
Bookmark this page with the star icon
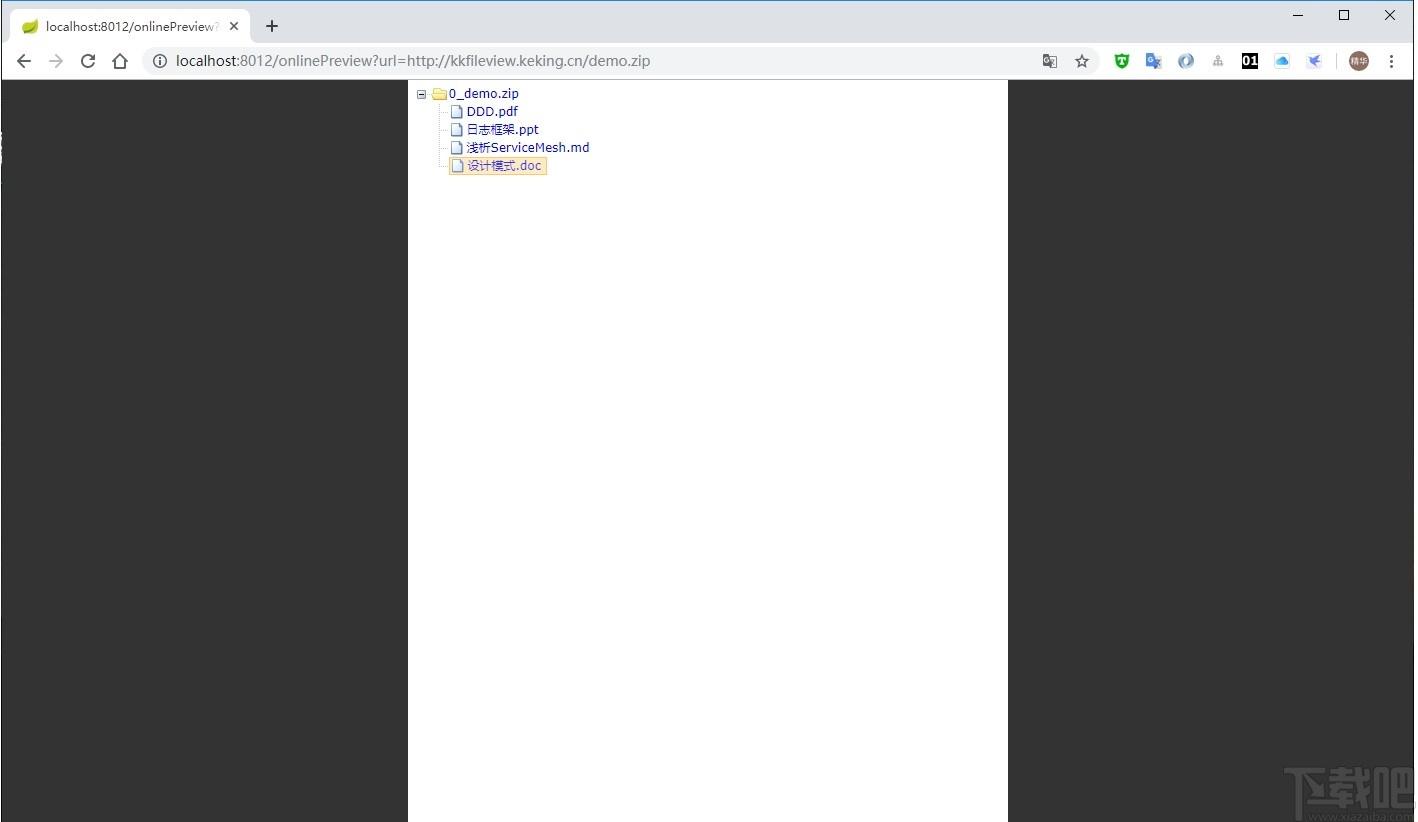point(1082,61)
